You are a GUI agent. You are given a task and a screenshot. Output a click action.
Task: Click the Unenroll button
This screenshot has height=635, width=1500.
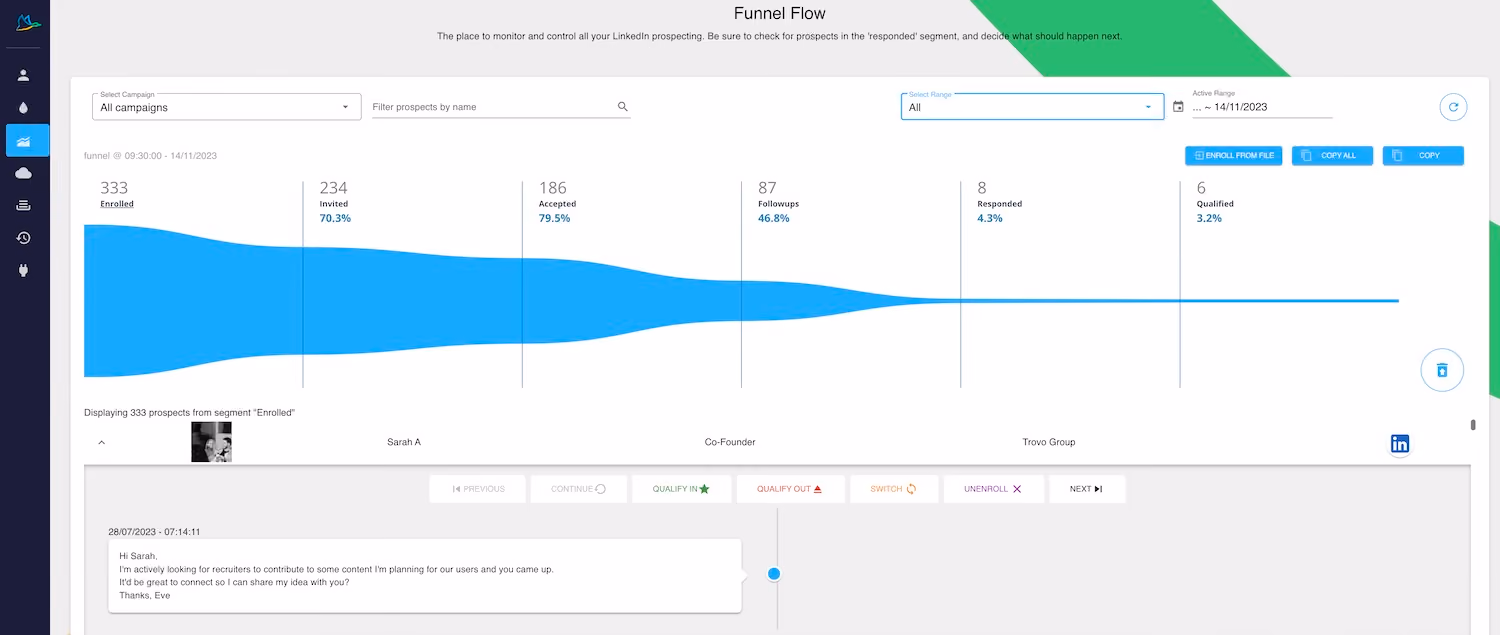click(x=993, y=489)
